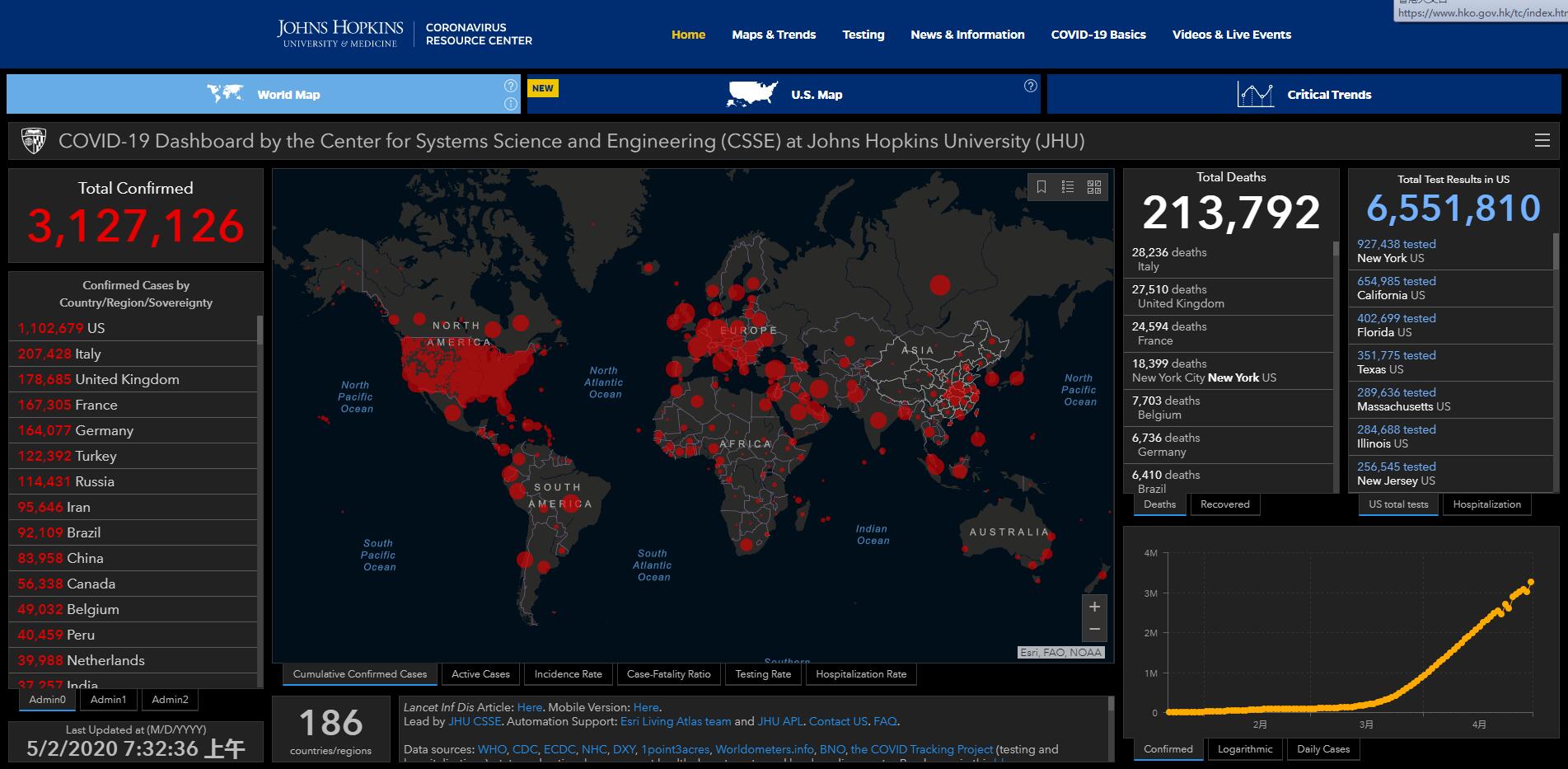Open the basemap gallery grid icon

1094,187
